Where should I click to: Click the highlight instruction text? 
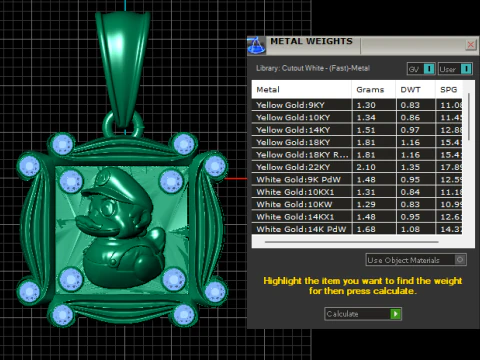point(363,286)
